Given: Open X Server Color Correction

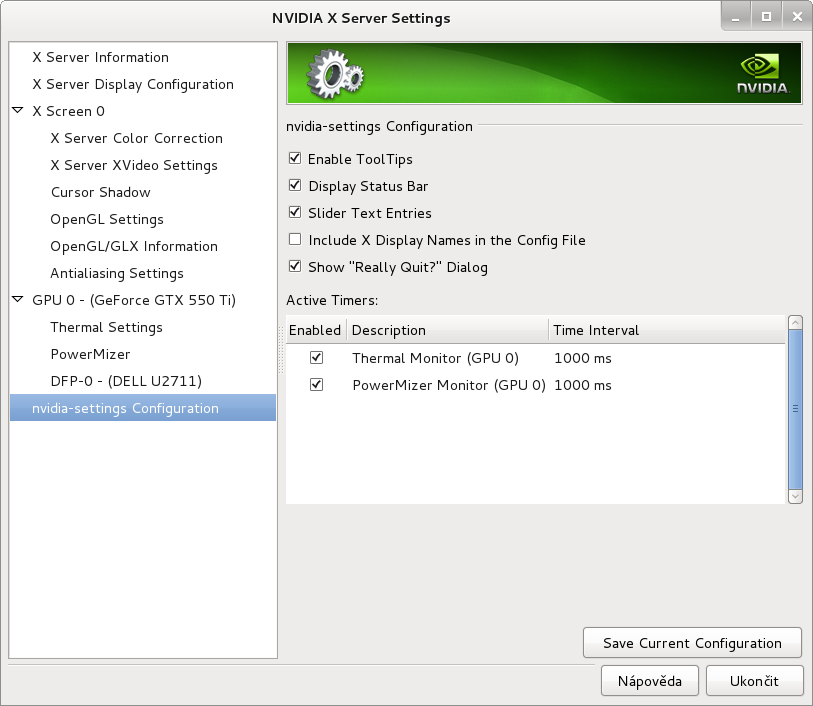Looking at the screenshot, I should click(x=136, y=138).
